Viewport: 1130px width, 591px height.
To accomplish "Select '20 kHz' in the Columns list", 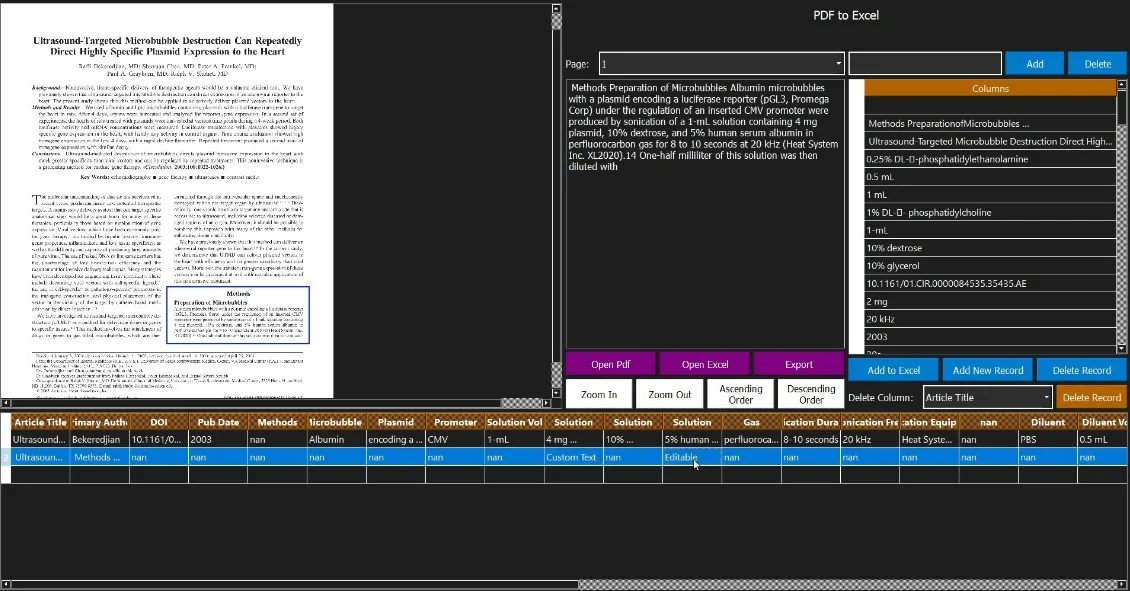I will (990, 319).
